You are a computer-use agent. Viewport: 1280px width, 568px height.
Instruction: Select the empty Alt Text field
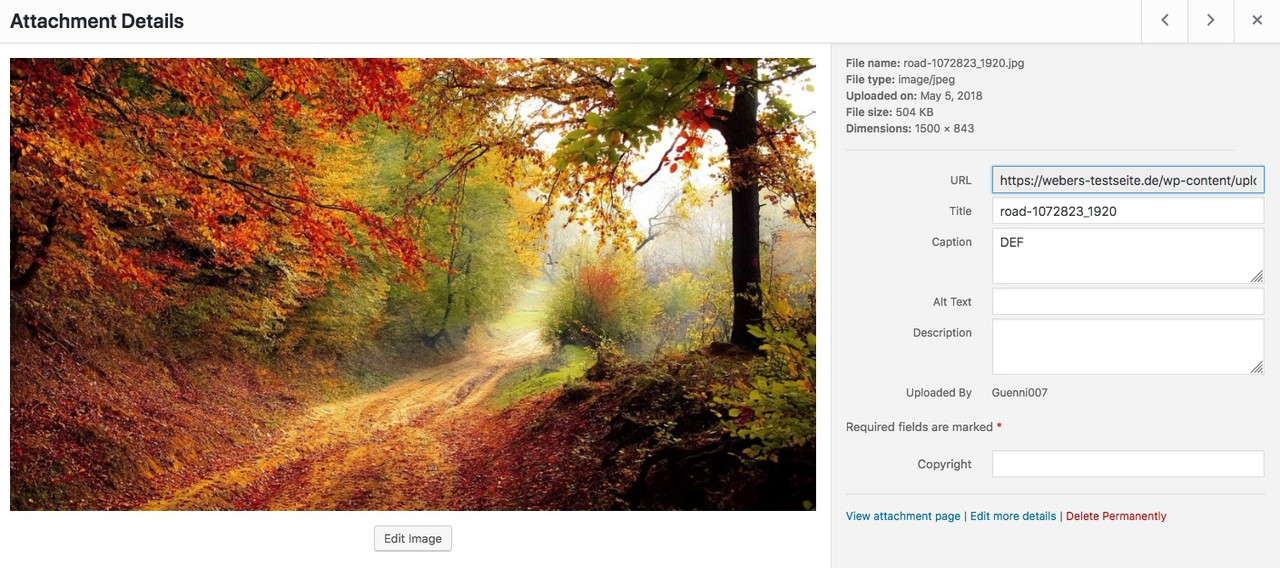[x=1128, y=302]
